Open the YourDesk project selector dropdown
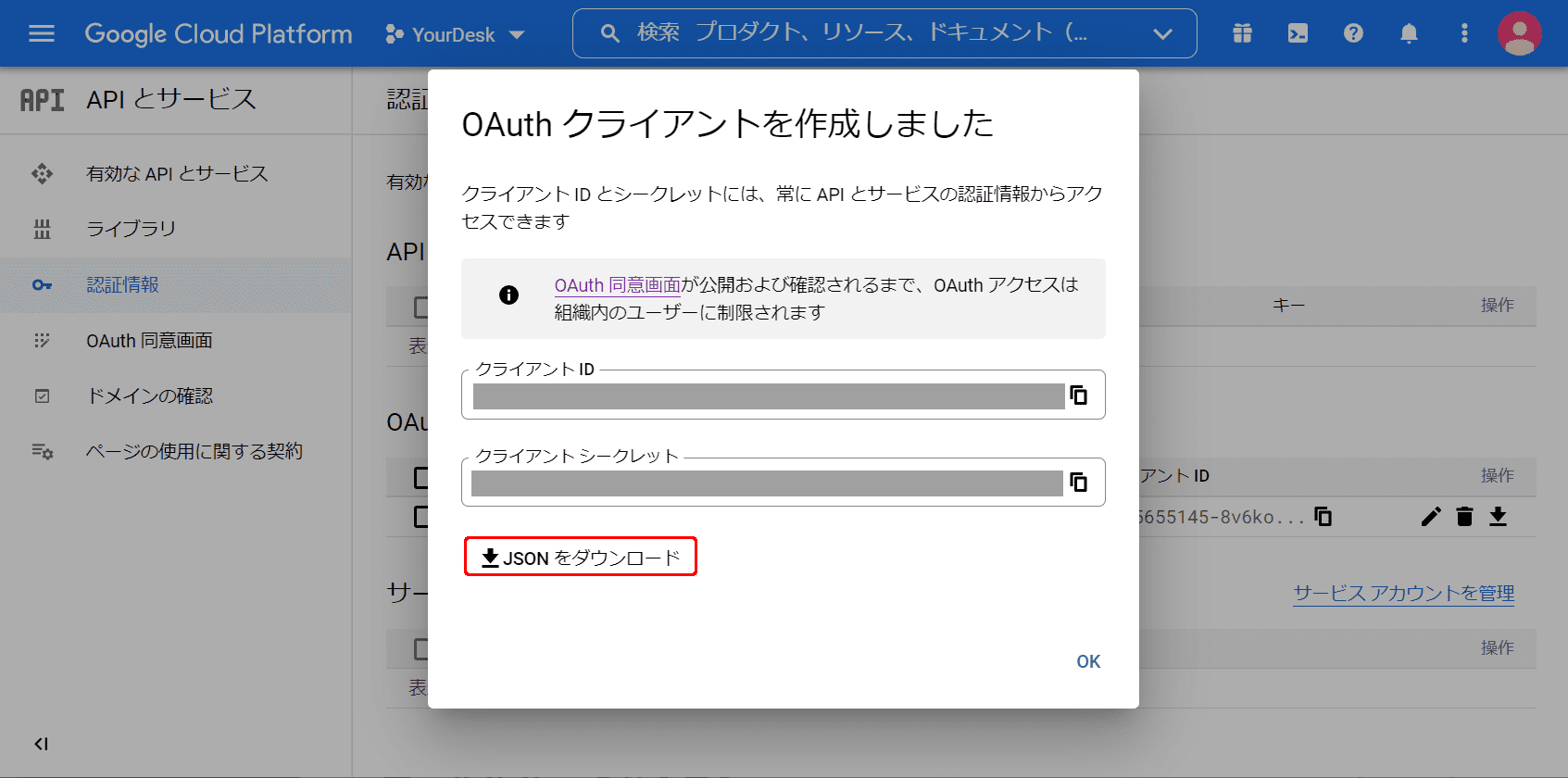The height and width of the screenshot is (778, 1568). [x=455, y=34]
